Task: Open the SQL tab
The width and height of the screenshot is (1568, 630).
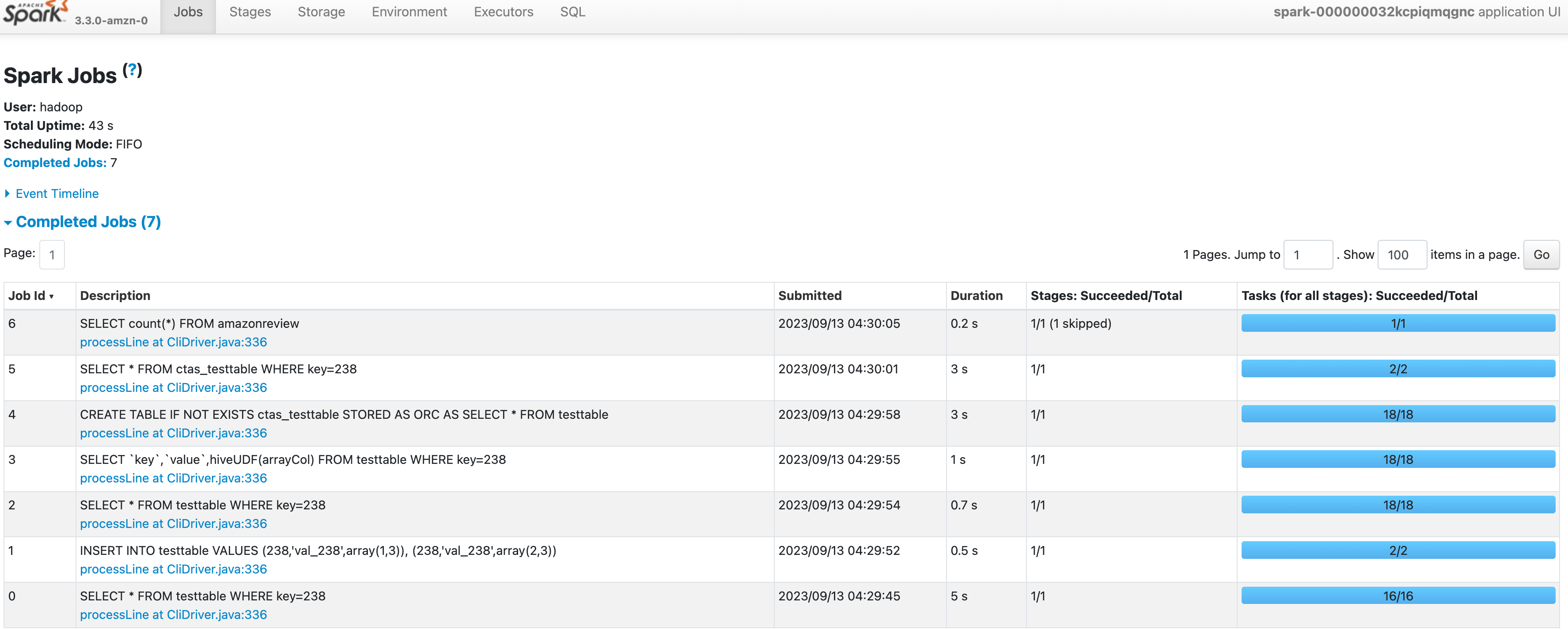Action: coord(572,12)
